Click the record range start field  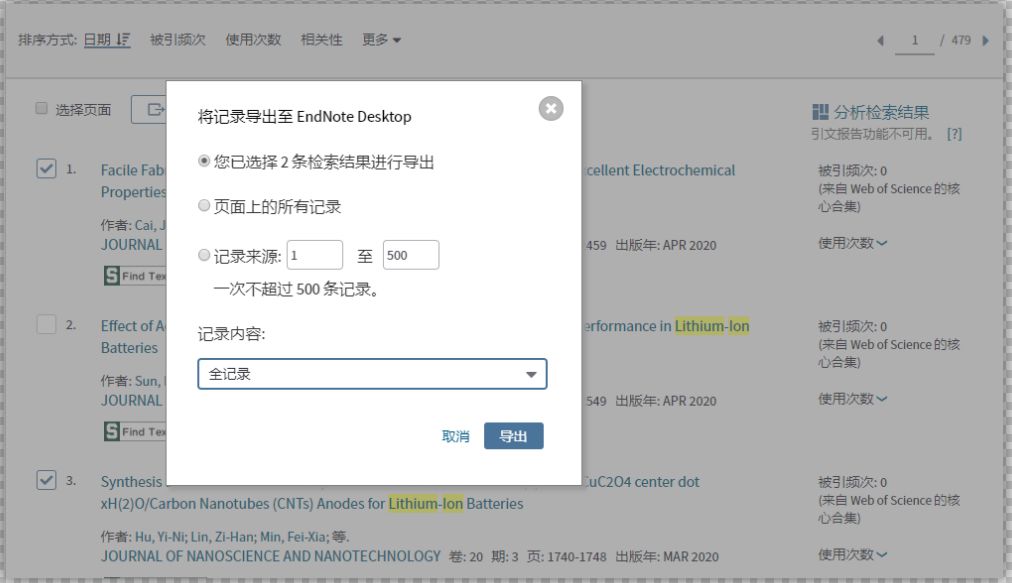315,255
